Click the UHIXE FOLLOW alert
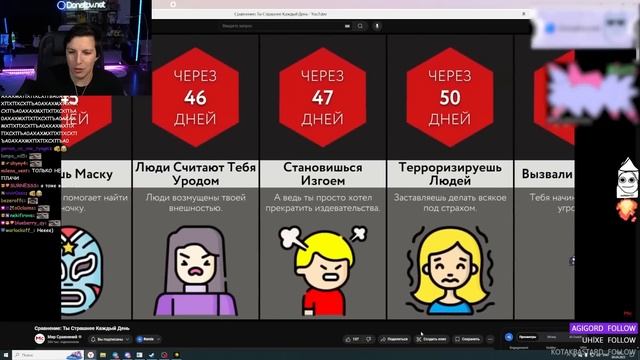 coord(609,340)
